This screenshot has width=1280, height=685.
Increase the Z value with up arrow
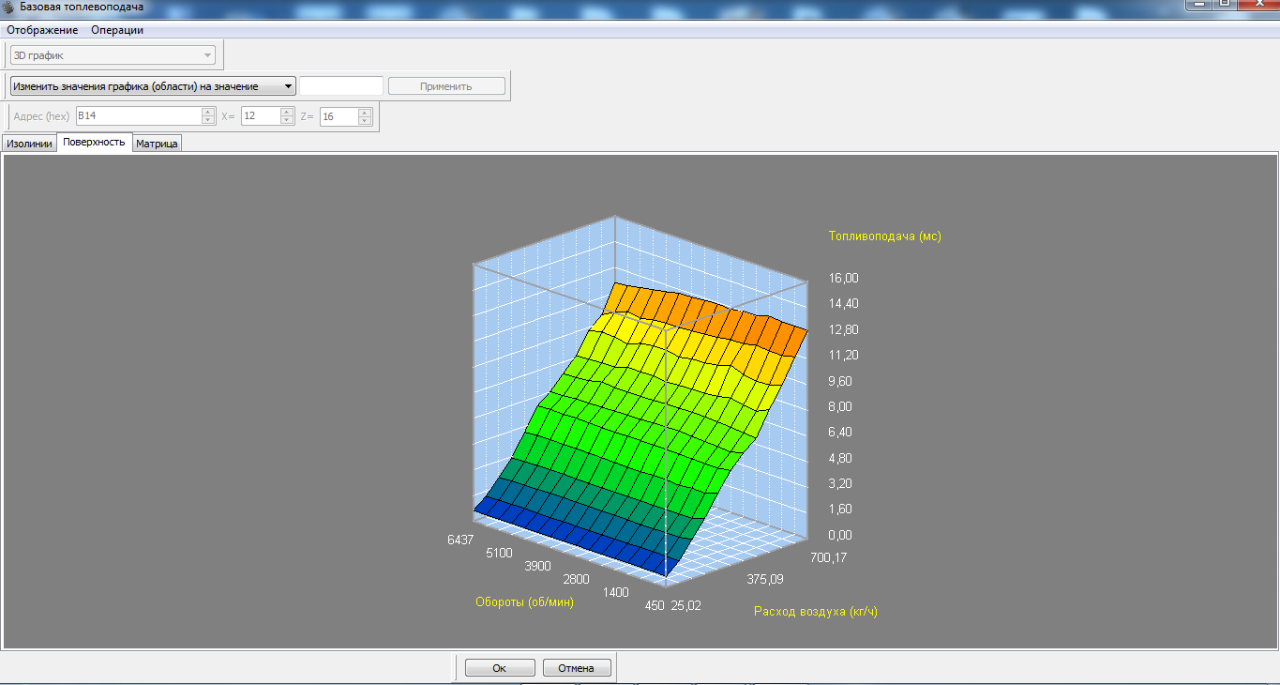tap(365, 112)
